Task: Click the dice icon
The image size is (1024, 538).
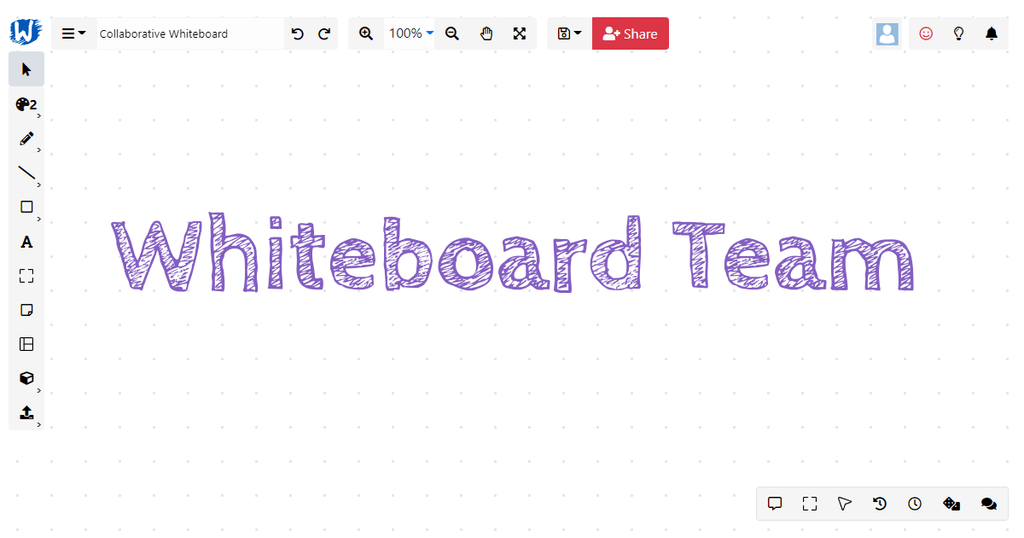Action: (x=952, y=503)
